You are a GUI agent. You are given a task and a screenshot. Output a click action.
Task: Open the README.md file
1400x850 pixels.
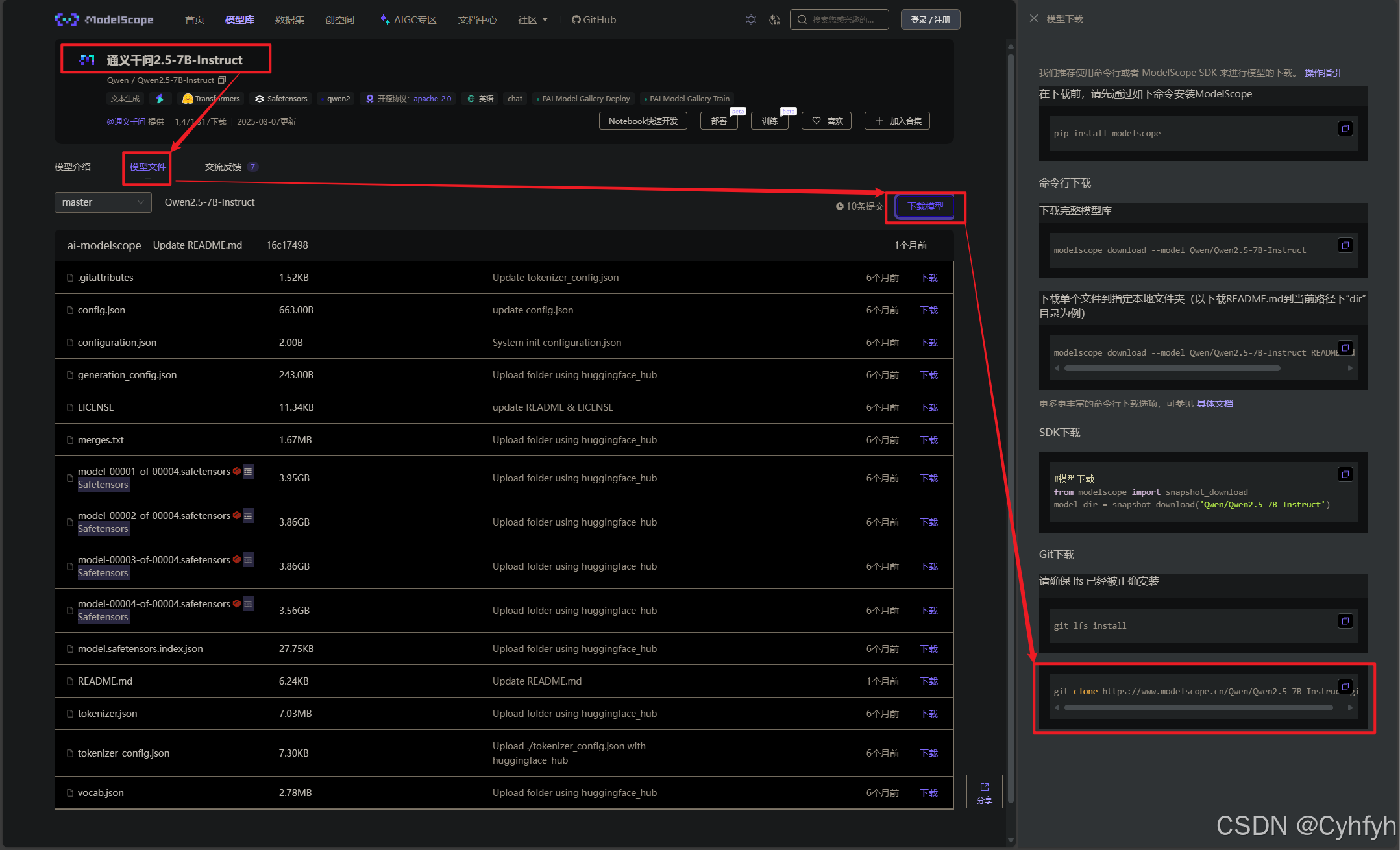point(105,681)
